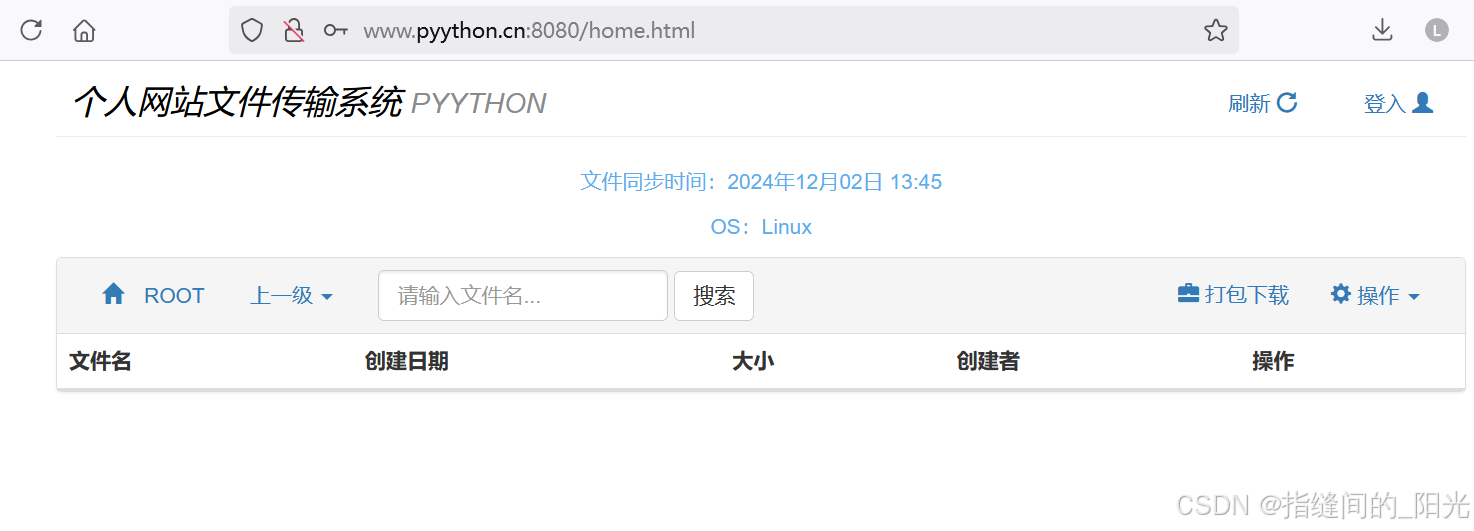Expand the 上一级 dropdown
Screen dimensions: 1474x531
[291, 296]
